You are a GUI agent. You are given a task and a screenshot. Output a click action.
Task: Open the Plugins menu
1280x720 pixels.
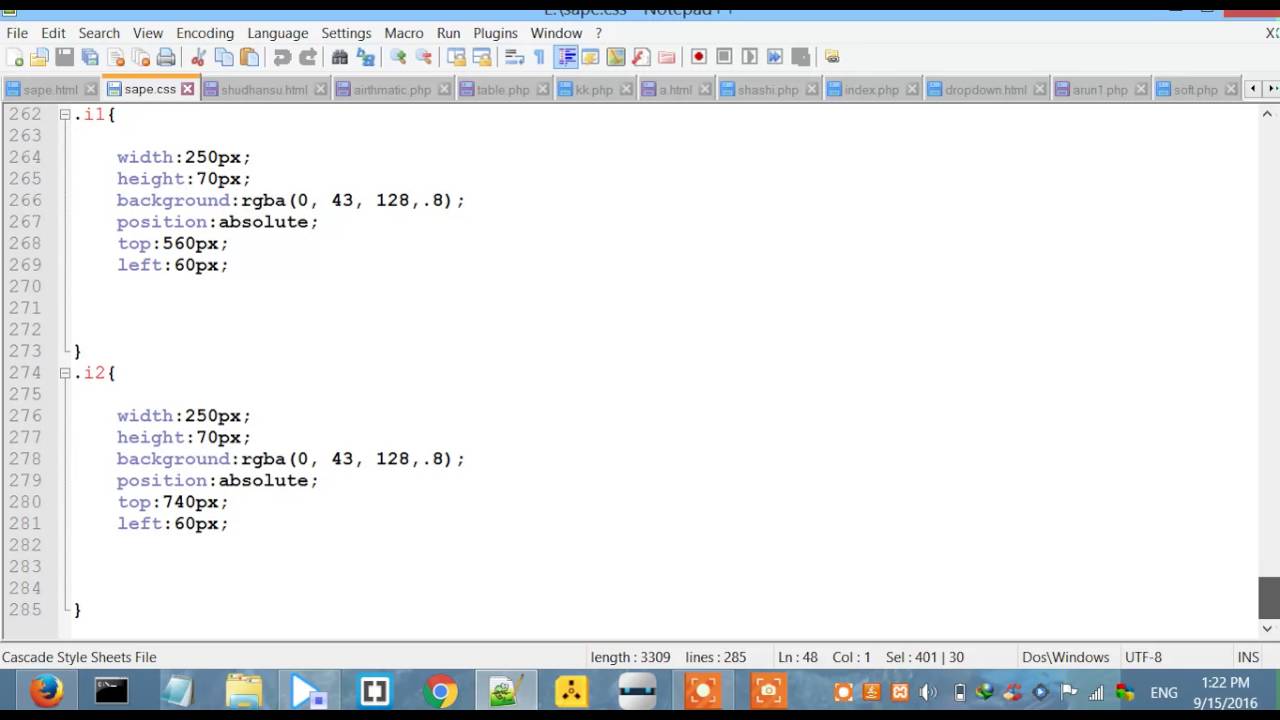(x=495, y=33)
